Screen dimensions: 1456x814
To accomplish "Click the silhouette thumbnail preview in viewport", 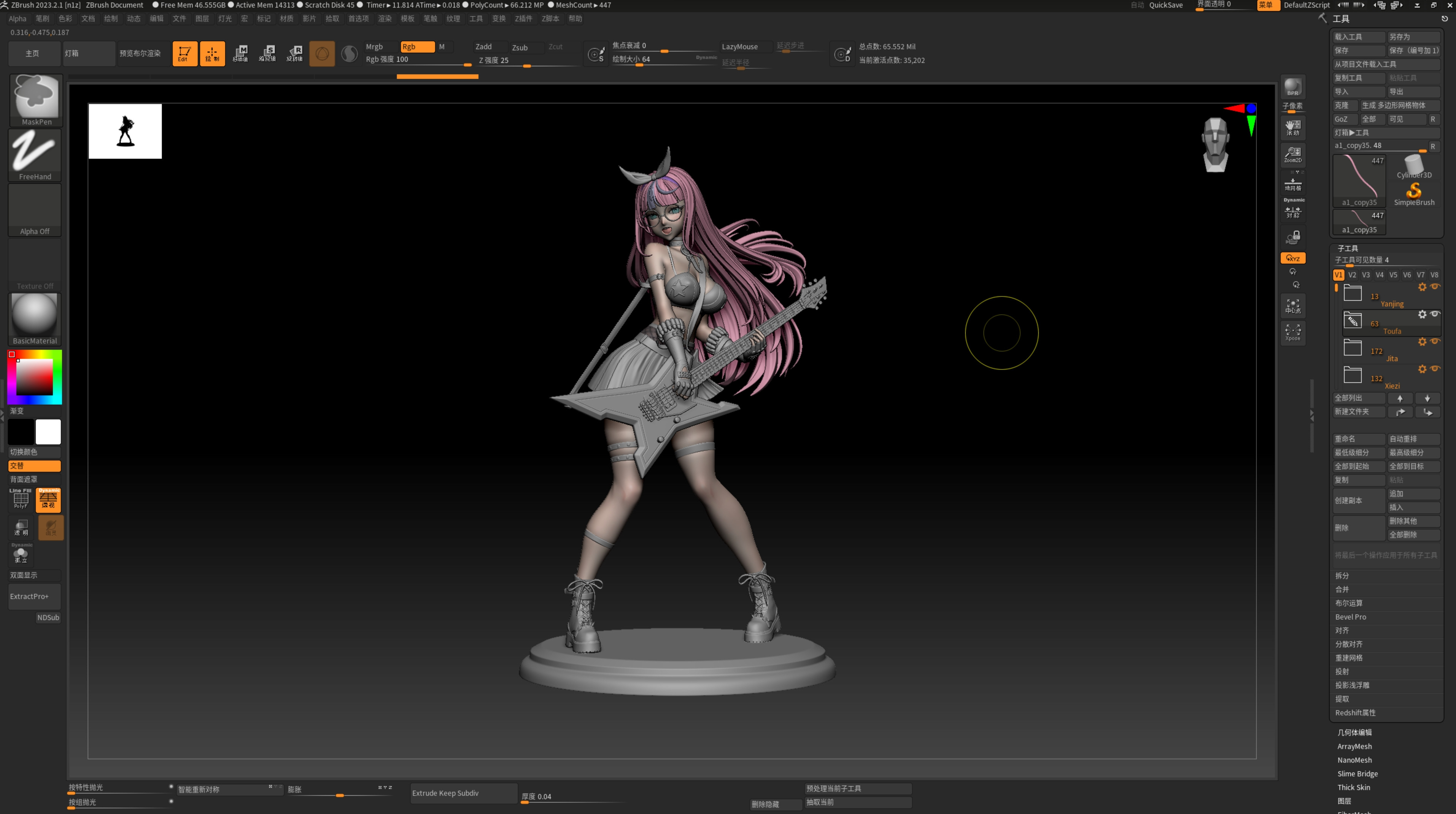I will (125, 131).
